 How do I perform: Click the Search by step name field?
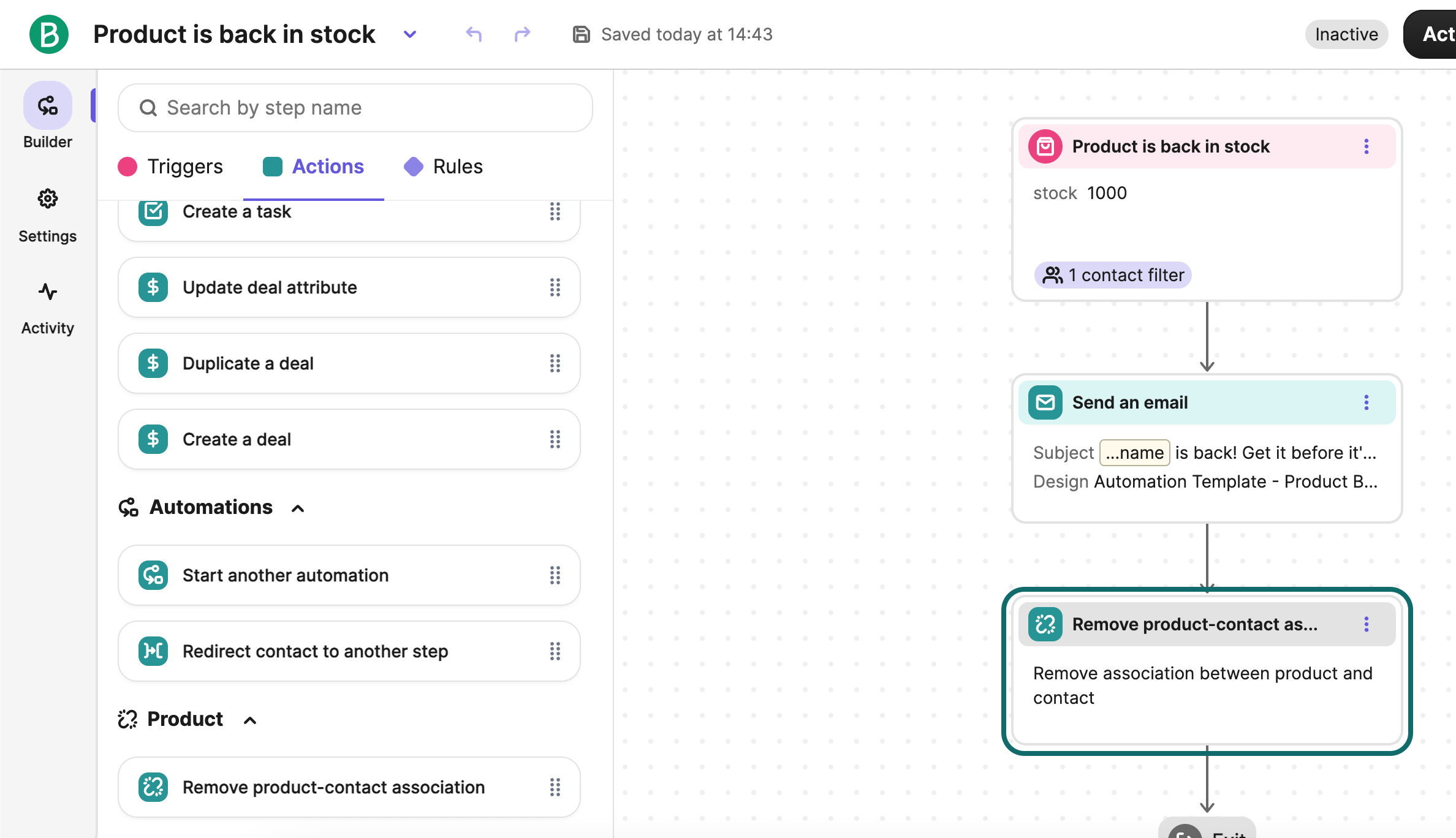pos(355,108)
